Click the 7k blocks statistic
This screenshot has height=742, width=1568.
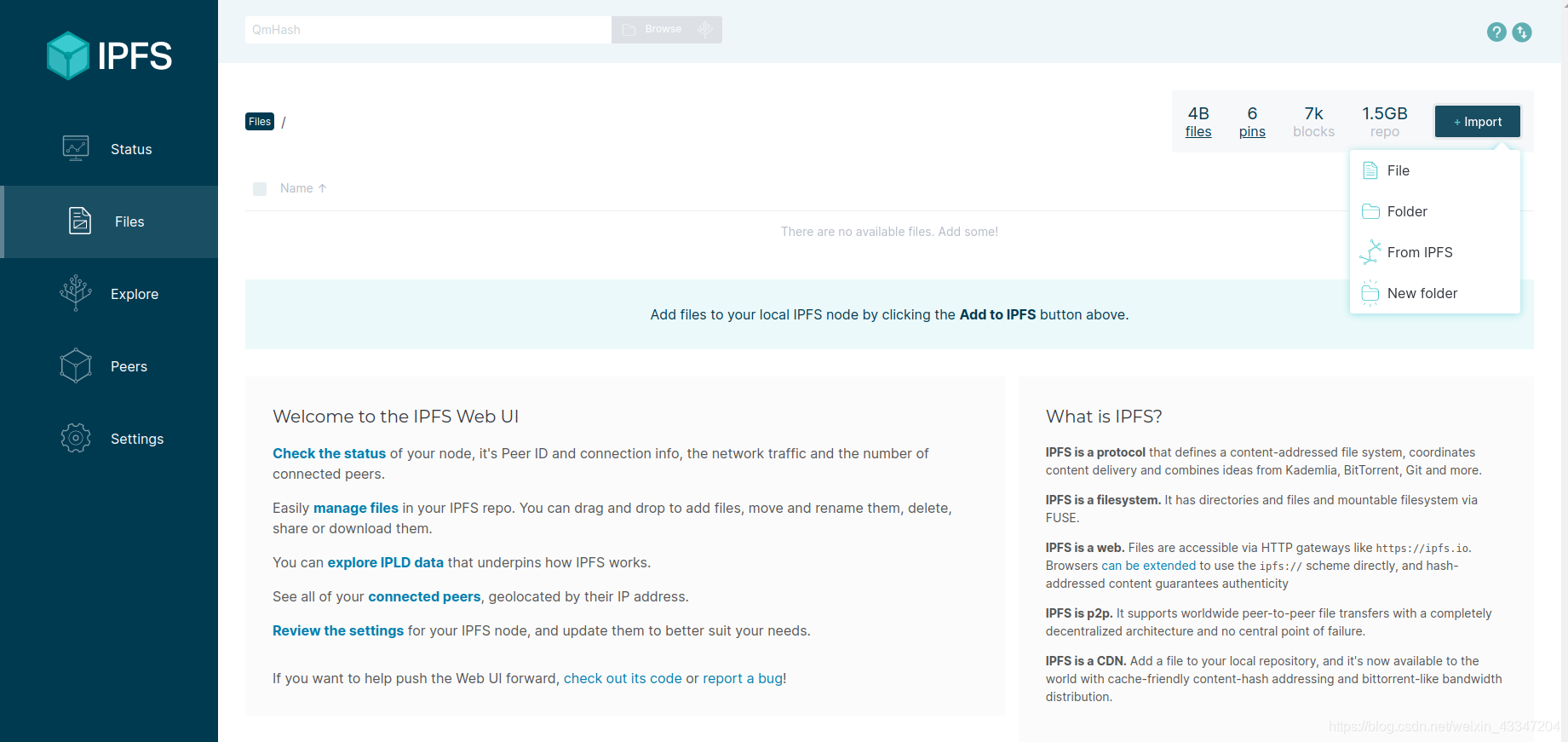tap(1313, 122)
